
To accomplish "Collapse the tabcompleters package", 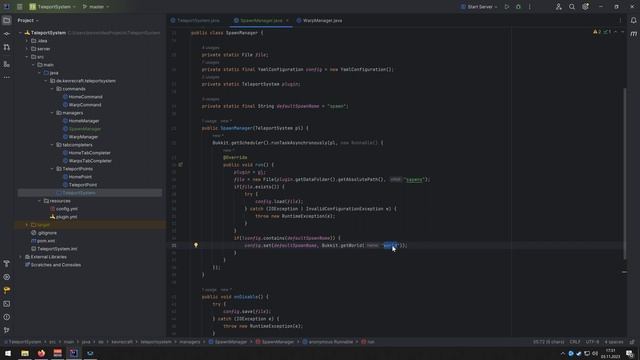I will (52, 145).
